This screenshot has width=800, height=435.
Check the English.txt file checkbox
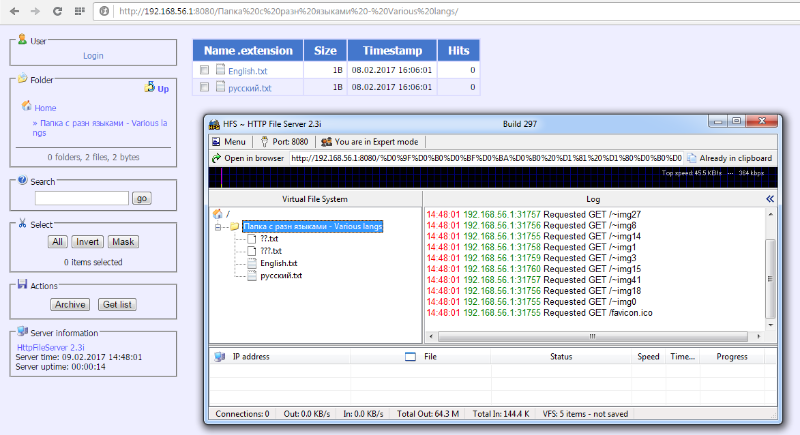pos(205,71)
